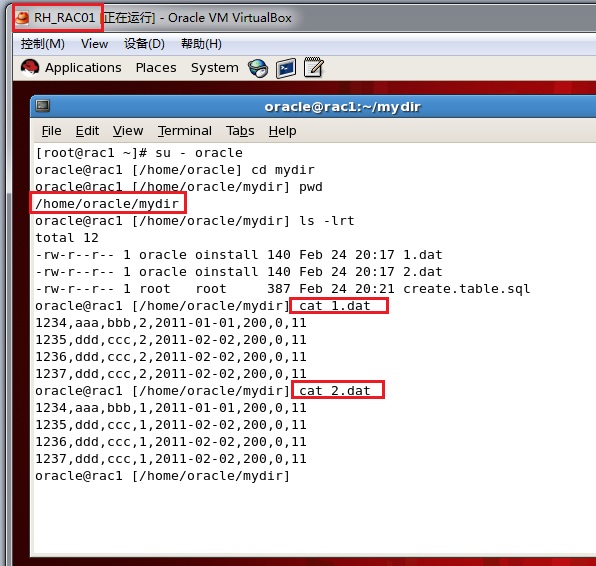Open the Places menu
The image size is (596, 566).
[x=156, y=68]
